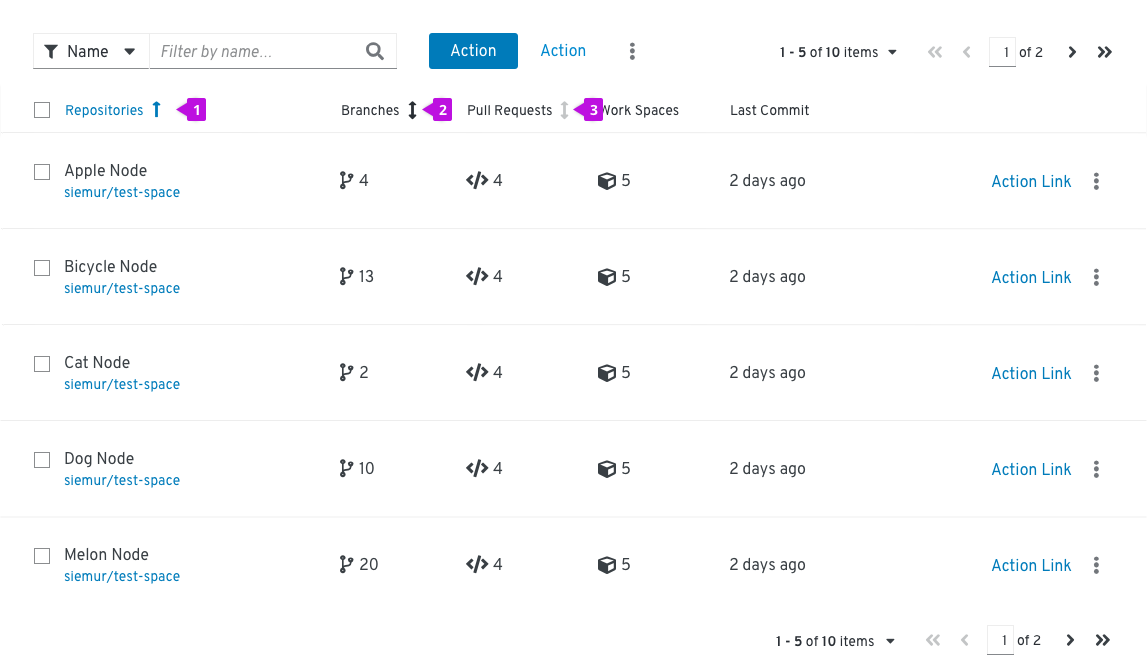Screen dimensions: 1147x667
Task: Click the Branches sort arrow icon
Action: click(413, 110)
